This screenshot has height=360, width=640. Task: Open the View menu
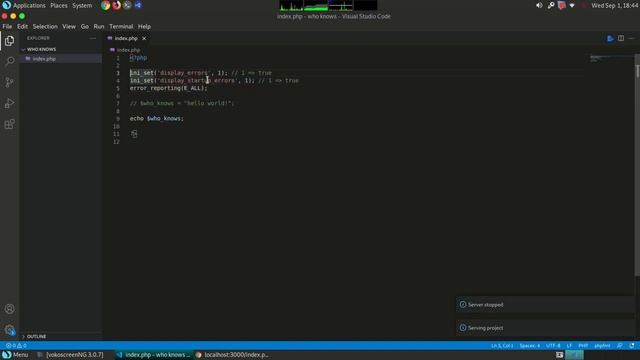tap(69, 27)
